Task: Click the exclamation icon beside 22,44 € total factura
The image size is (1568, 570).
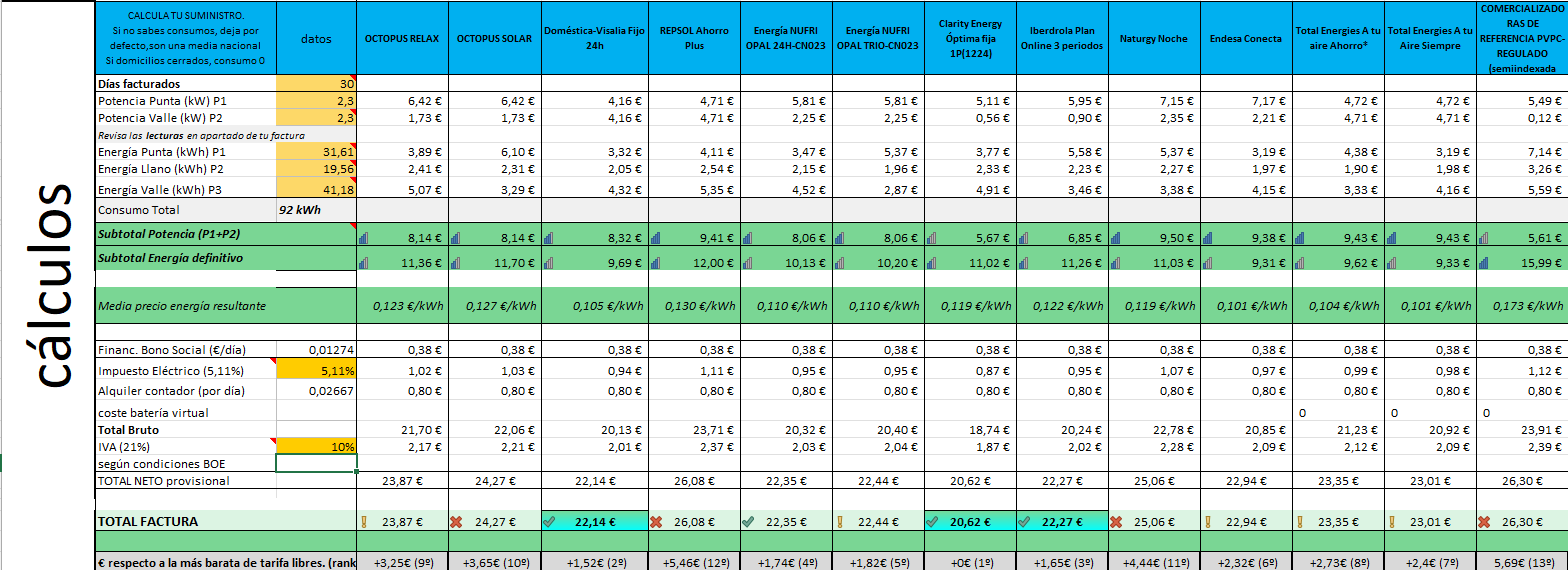Action: (x=838, y=521)
